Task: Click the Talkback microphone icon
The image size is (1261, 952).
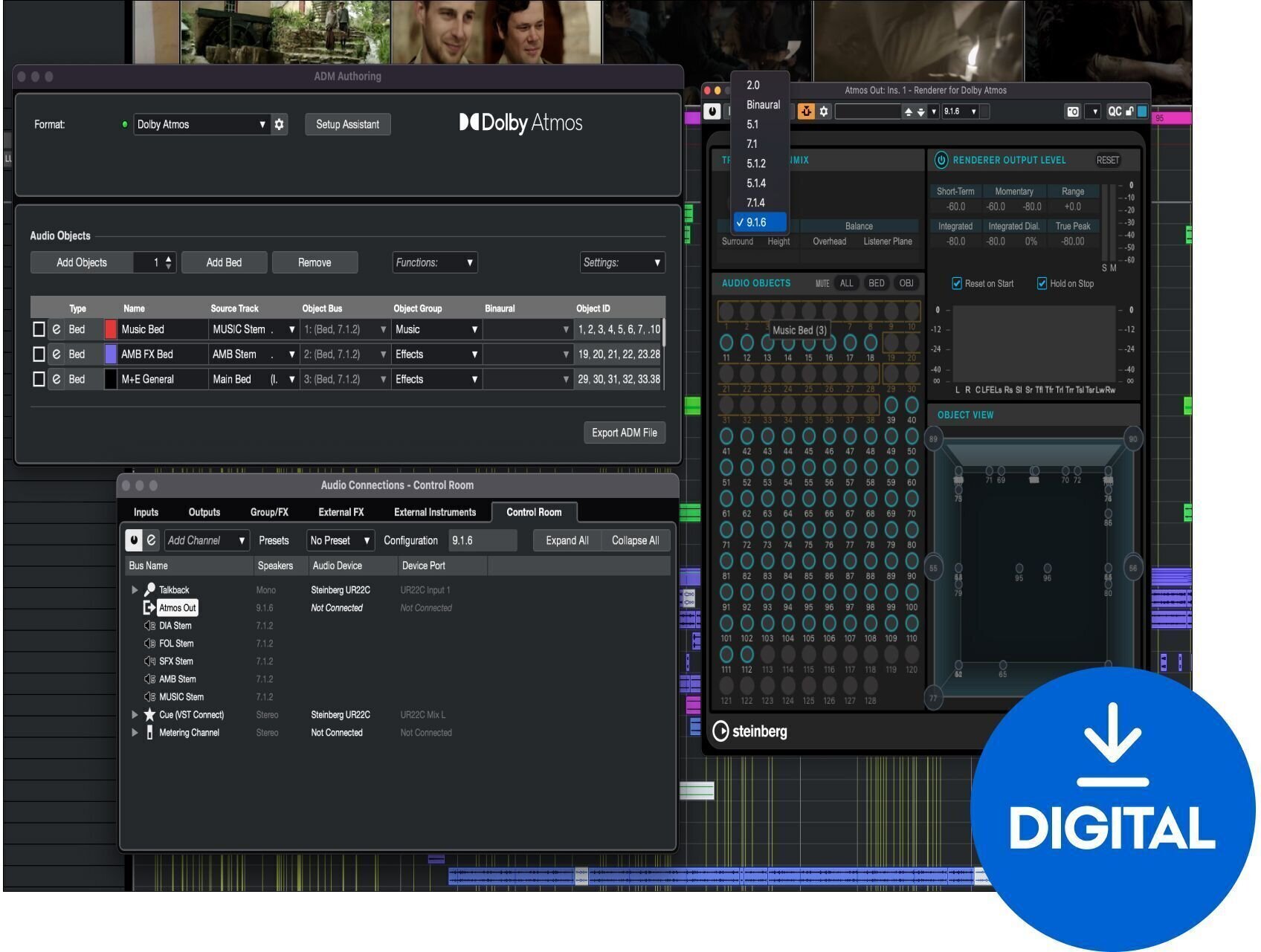Action: click(x=149, y=589)
